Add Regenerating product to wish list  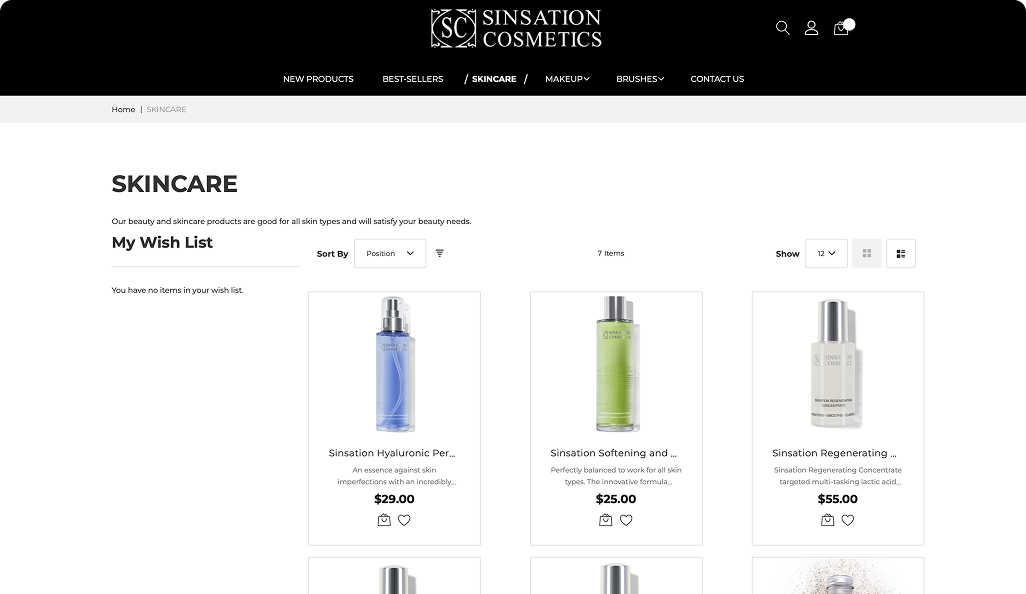pyautogui.click(x=848, y=520)
